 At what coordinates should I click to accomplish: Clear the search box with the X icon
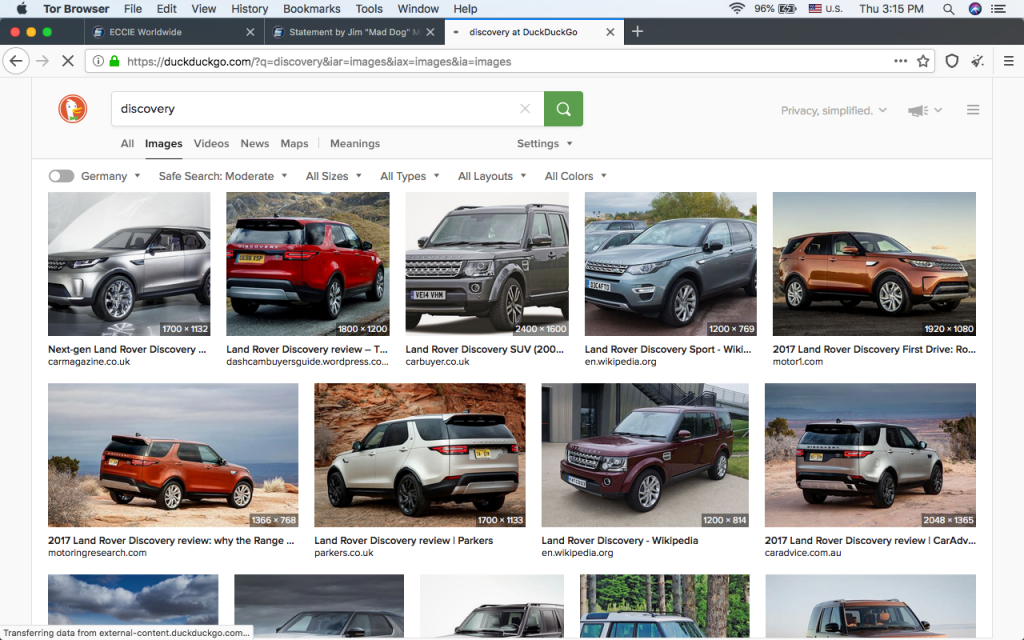pyautogui.click(x=525, y=109)
